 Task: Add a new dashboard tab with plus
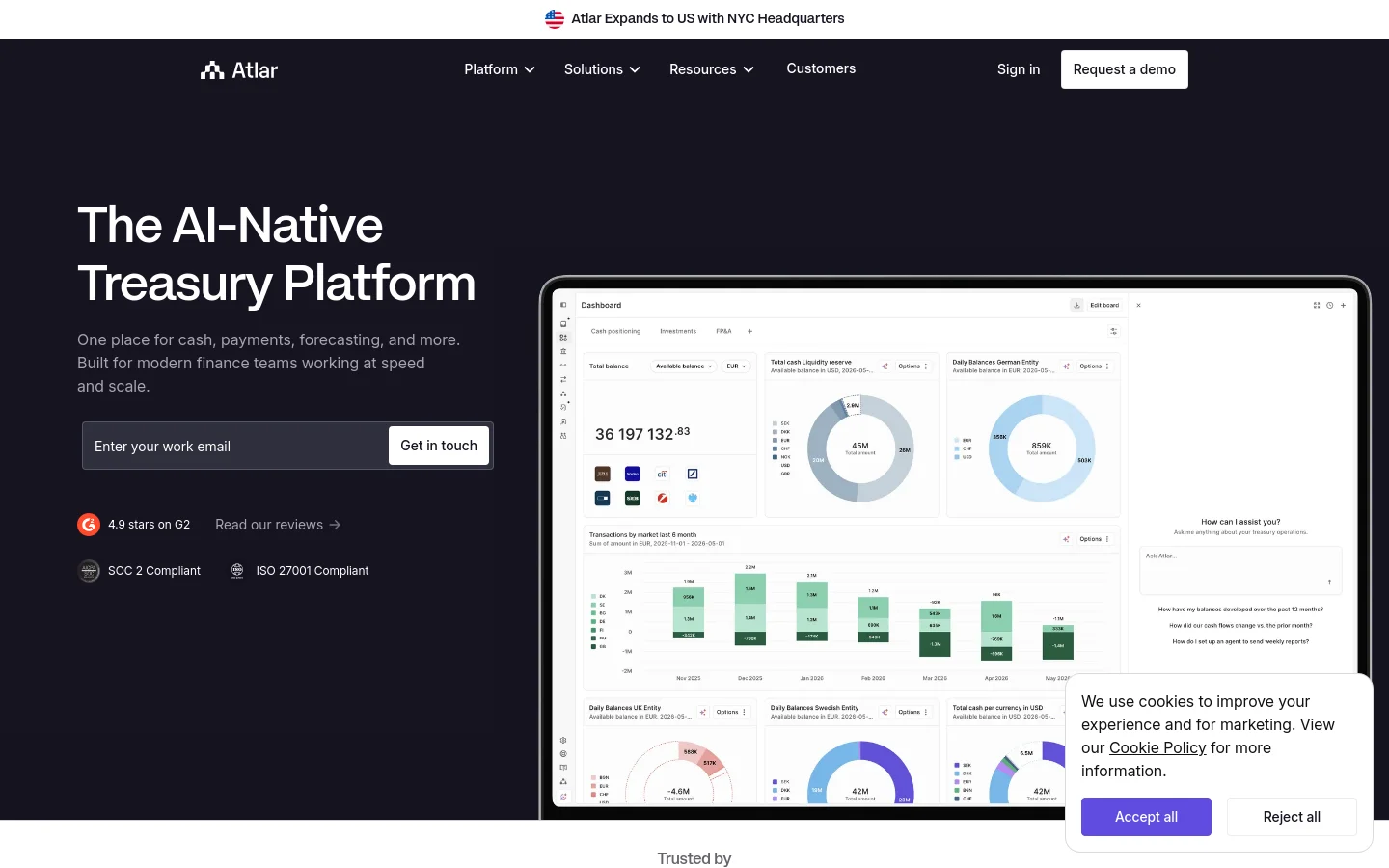tap(749, 331)
